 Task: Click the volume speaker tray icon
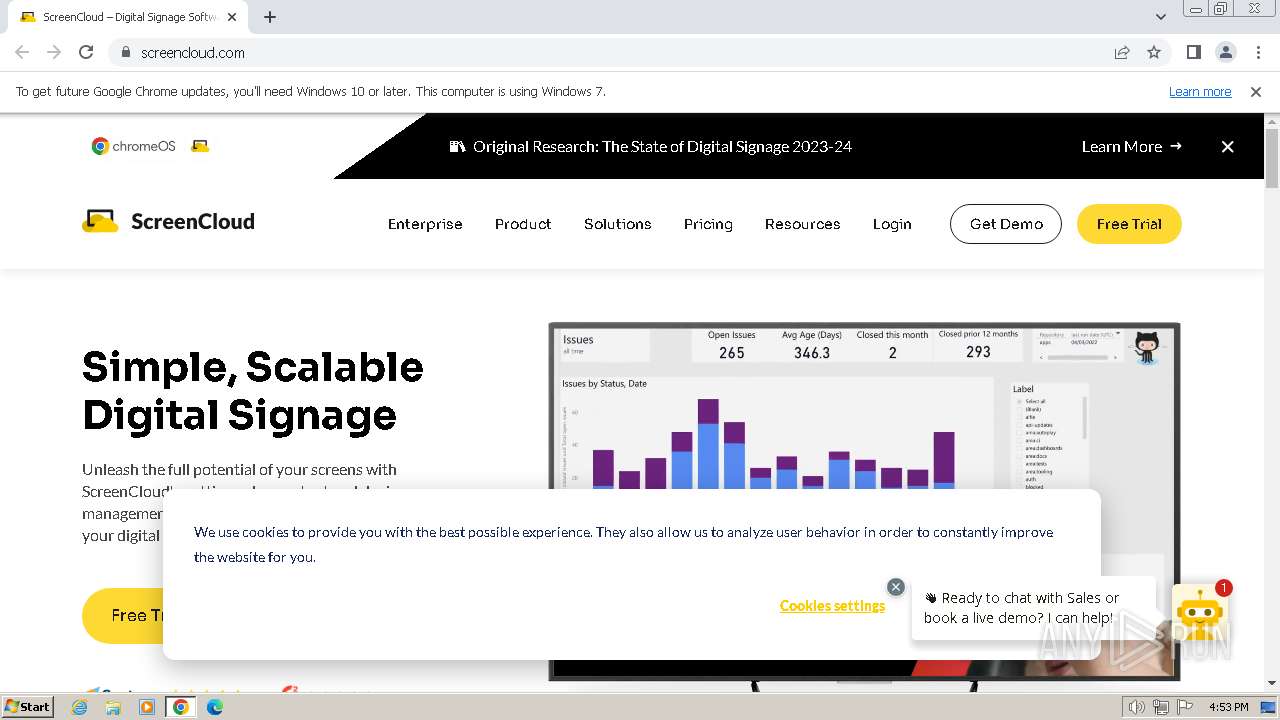point(1138,707)
